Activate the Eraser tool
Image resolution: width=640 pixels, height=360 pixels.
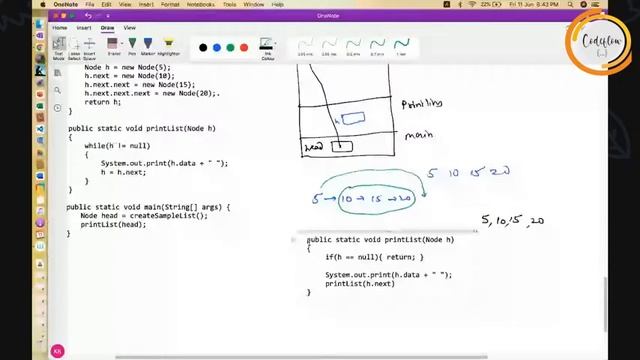113,46
